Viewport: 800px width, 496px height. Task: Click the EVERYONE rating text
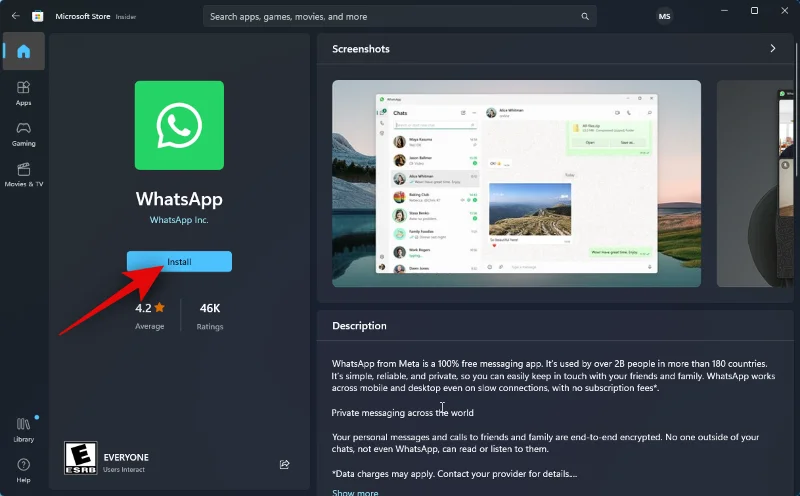pyautogui.click(x=126, y=457)
